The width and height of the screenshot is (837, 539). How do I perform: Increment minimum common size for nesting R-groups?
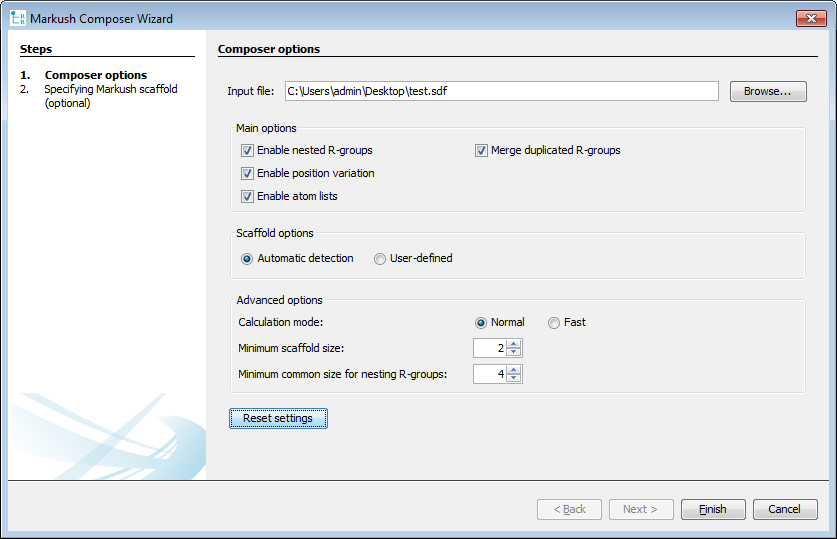click(514, 370)
